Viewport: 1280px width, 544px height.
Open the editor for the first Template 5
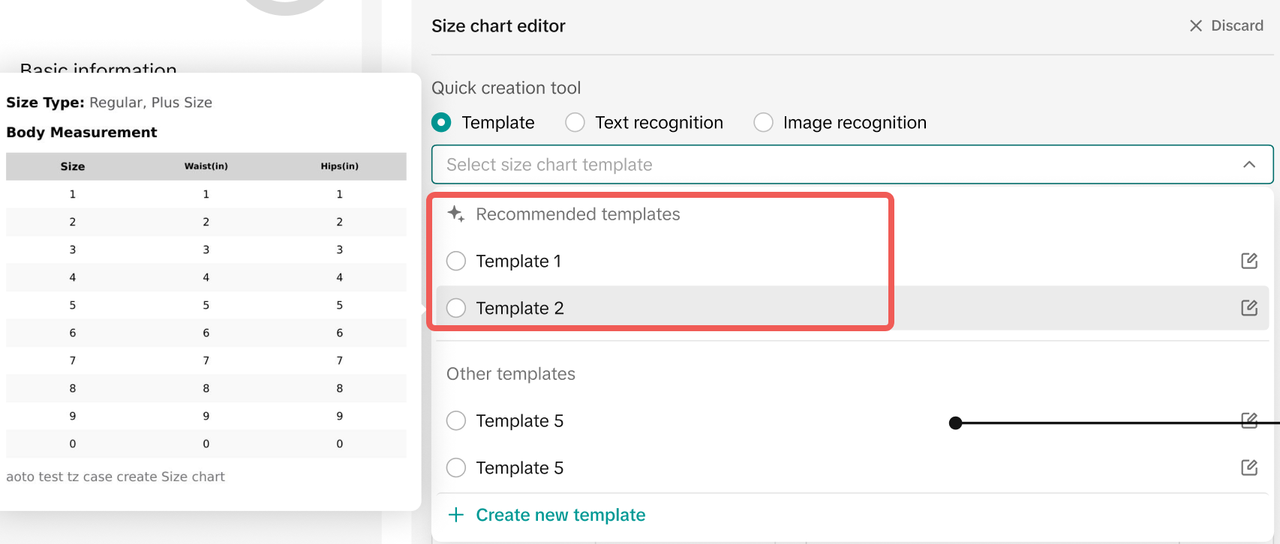tap(1249, 421)
